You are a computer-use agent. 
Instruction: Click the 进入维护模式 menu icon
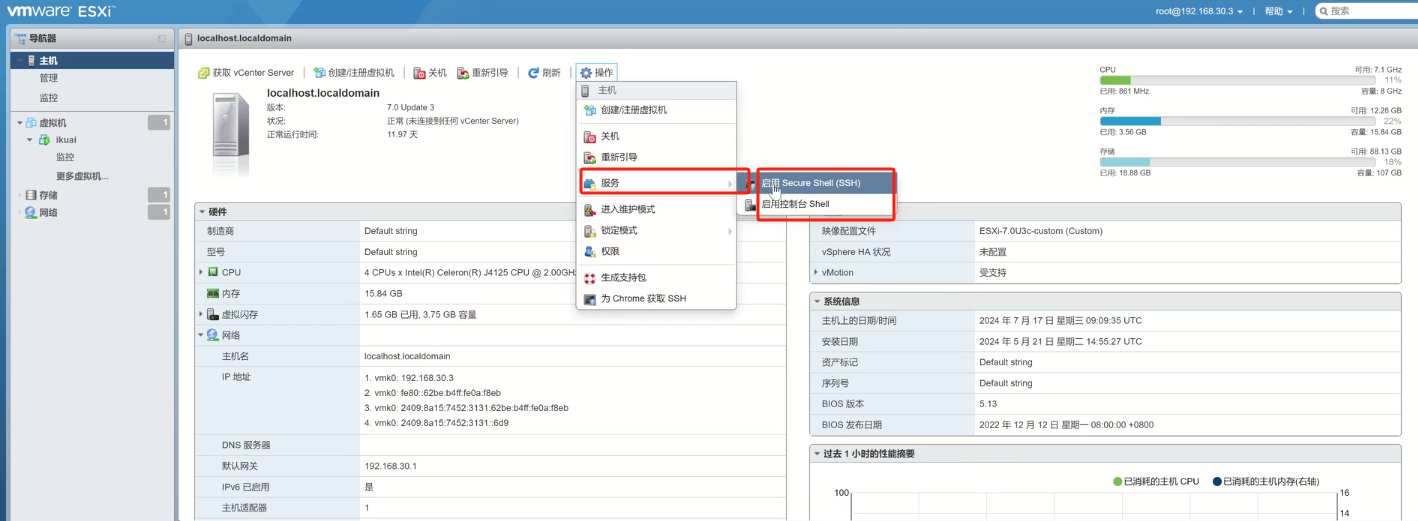589,209
